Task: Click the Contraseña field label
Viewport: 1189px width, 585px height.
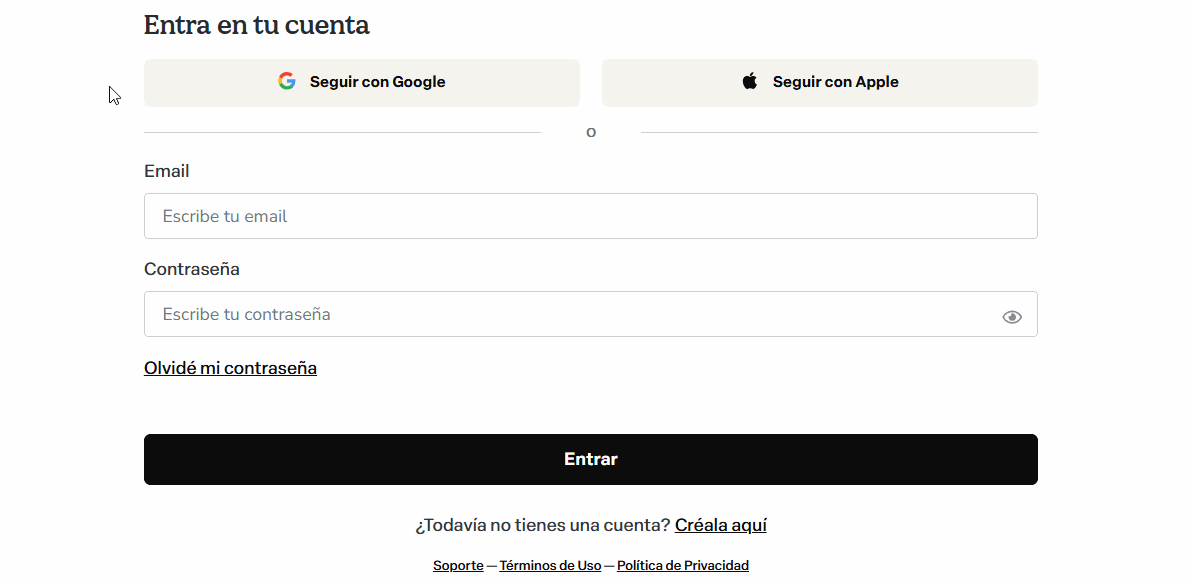Action: click(x=192, y=269)
